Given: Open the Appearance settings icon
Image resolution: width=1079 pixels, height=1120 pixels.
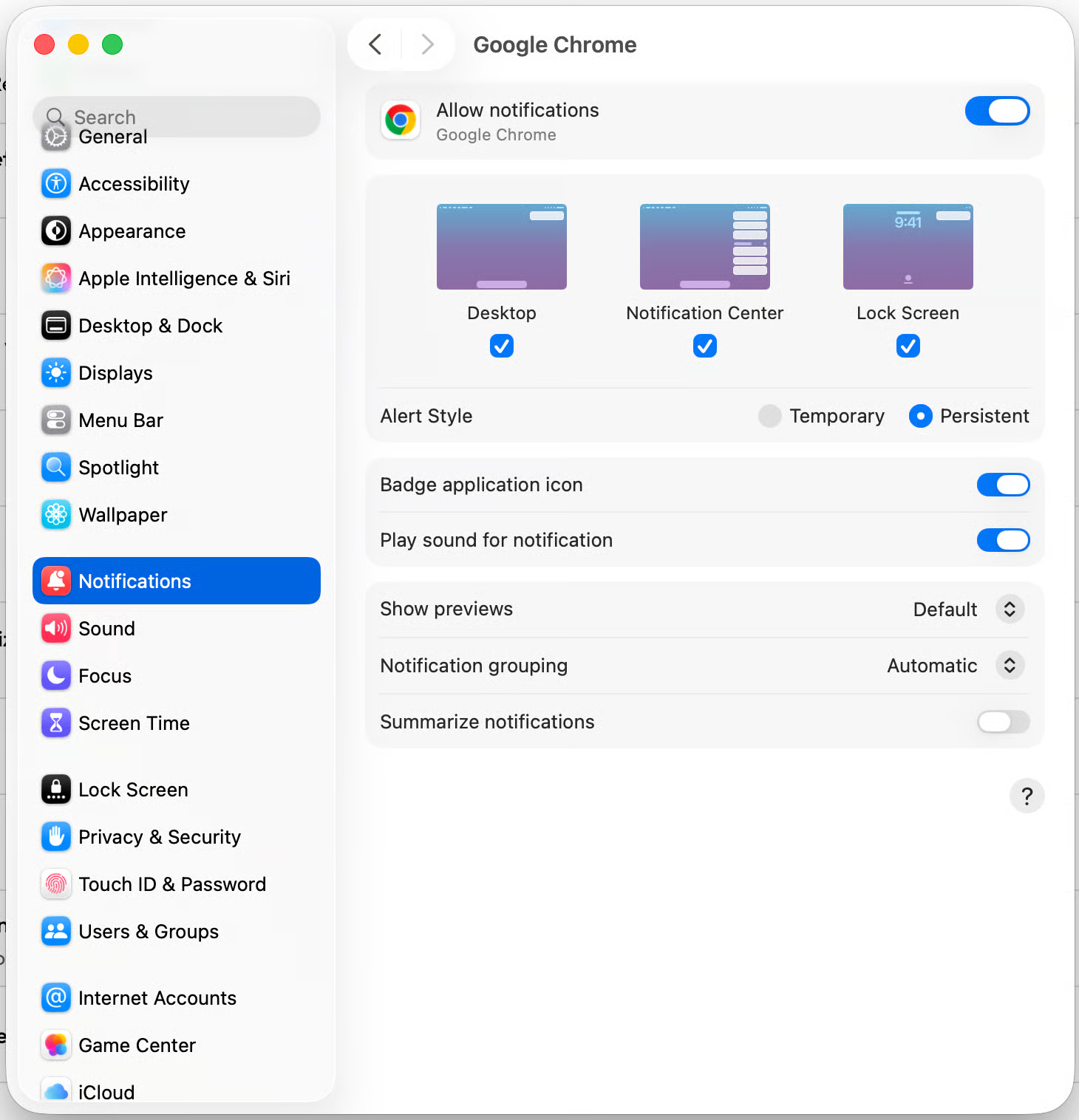Looking at the screenshot, I should tap(56, 231).
